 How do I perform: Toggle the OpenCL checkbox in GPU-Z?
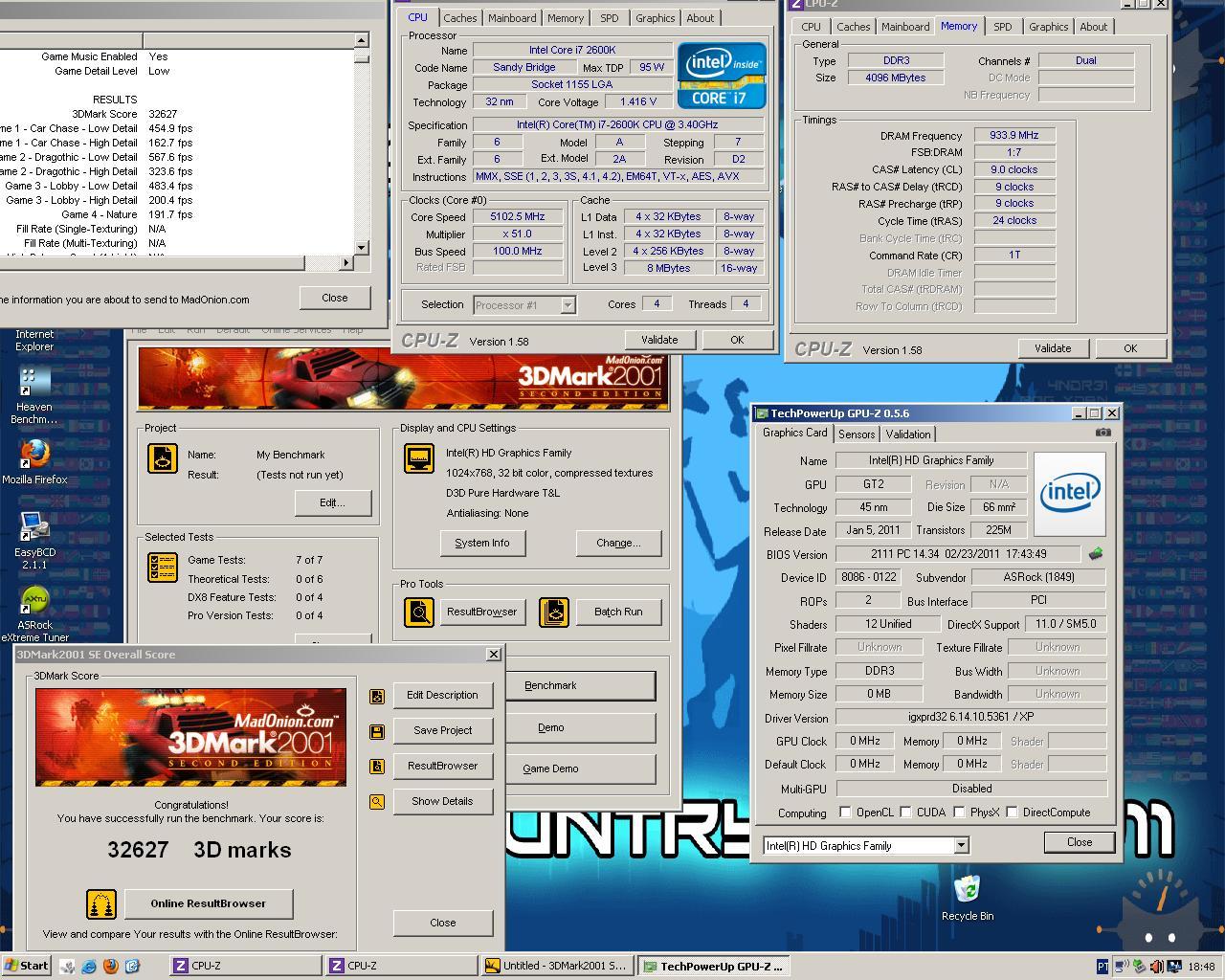point(845,813)
